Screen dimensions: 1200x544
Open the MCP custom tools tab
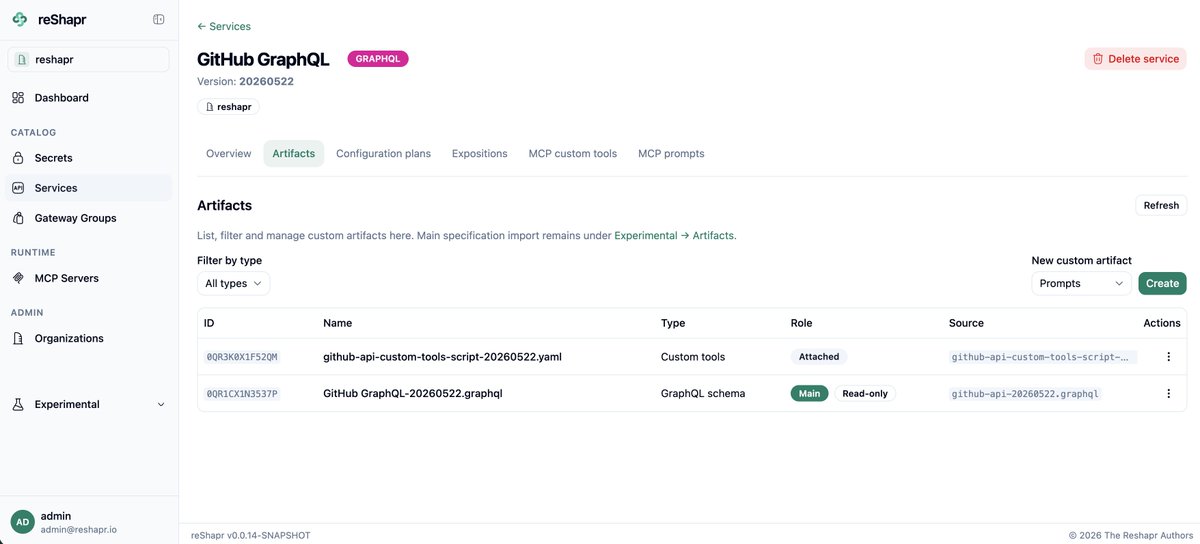(x=573, y=154)
